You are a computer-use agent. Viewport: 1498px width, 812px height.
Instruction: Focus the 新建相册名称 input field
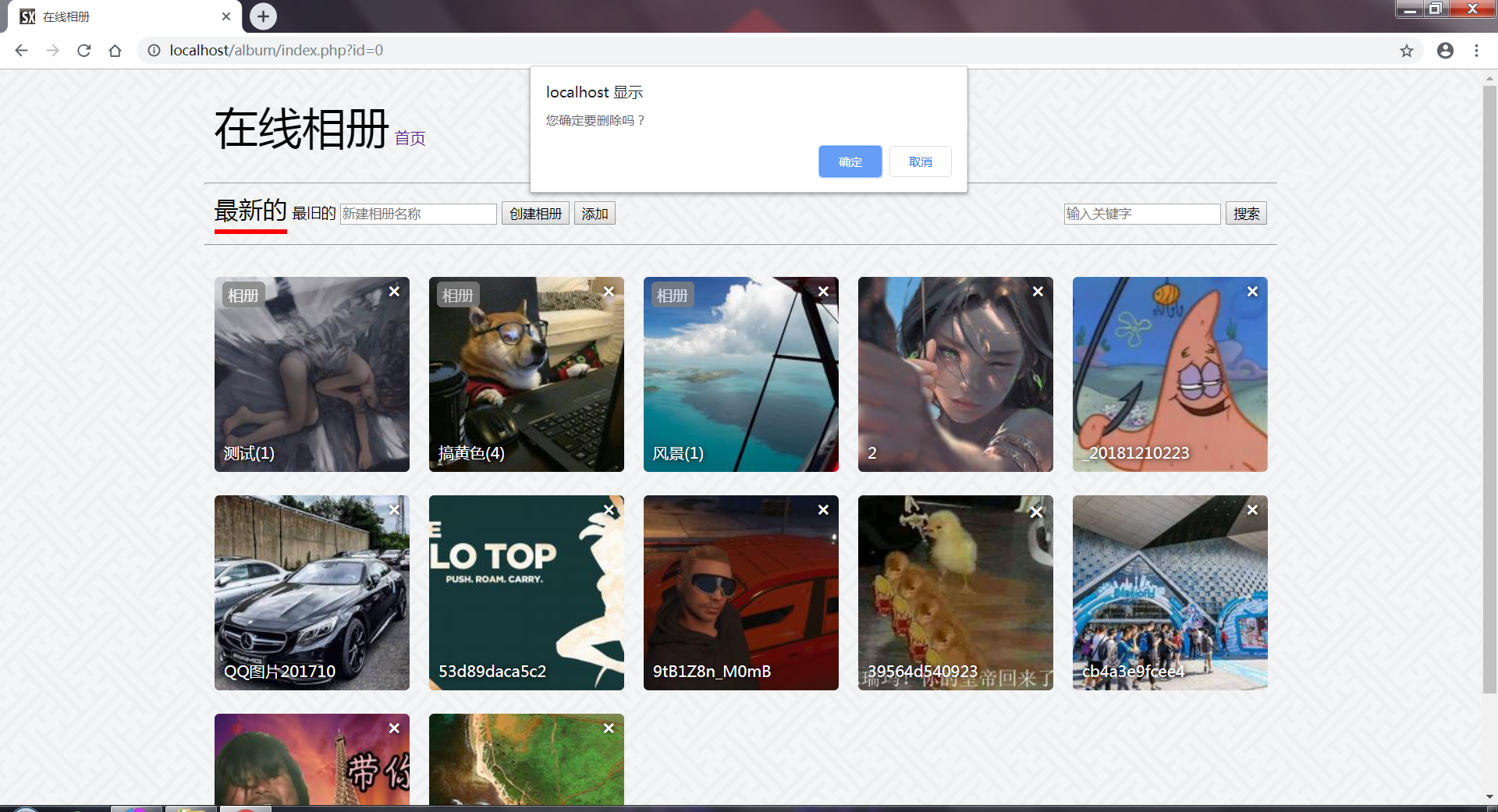(418, 214)
